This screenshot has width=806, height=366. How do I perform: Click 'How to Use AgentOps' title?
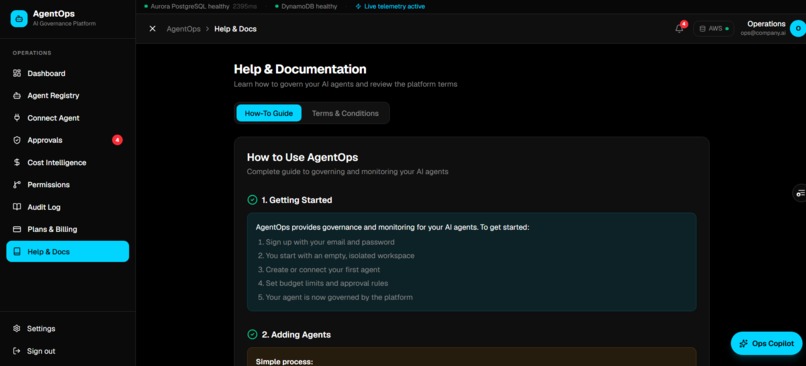pyautogui.click(x=302, y=157)
